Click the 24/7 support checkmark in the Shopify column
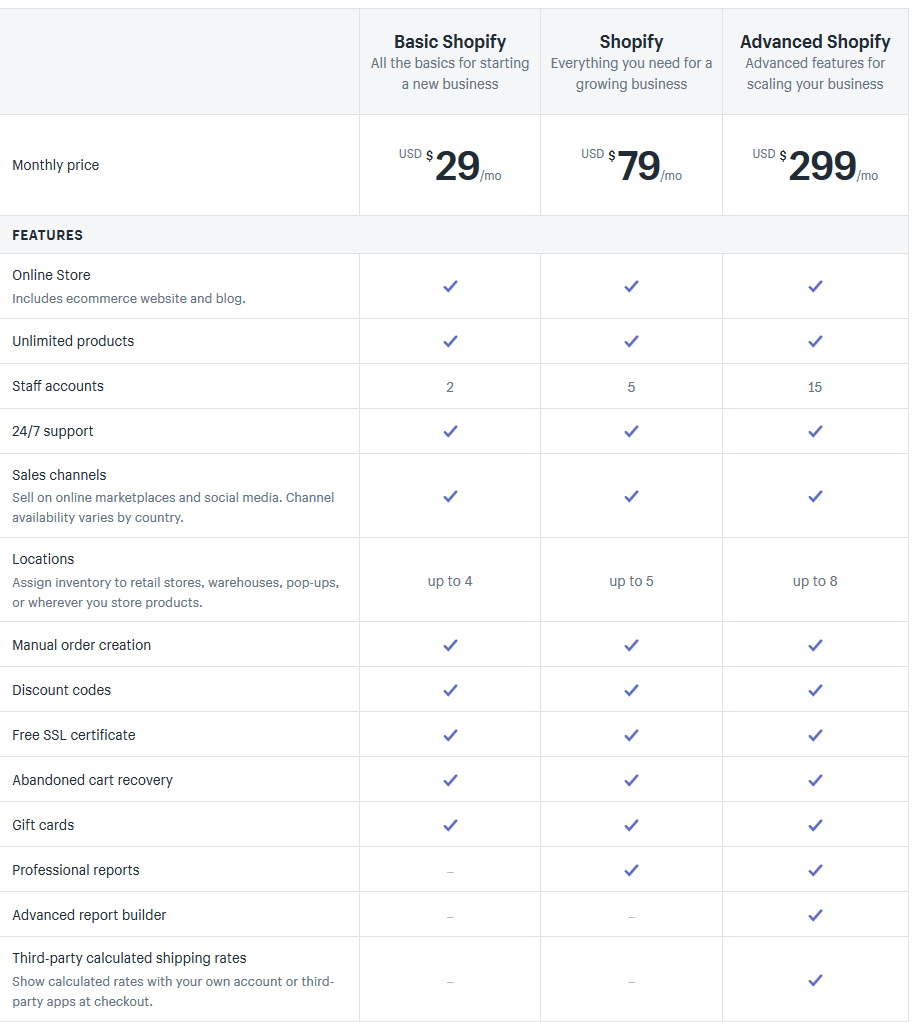This screenshot has height=1022, width=917. 632,431
